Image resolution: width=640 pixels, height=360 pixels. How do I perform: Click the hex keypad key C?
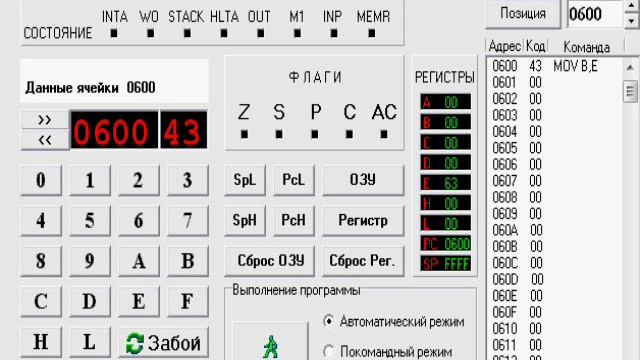click(41, 301)
